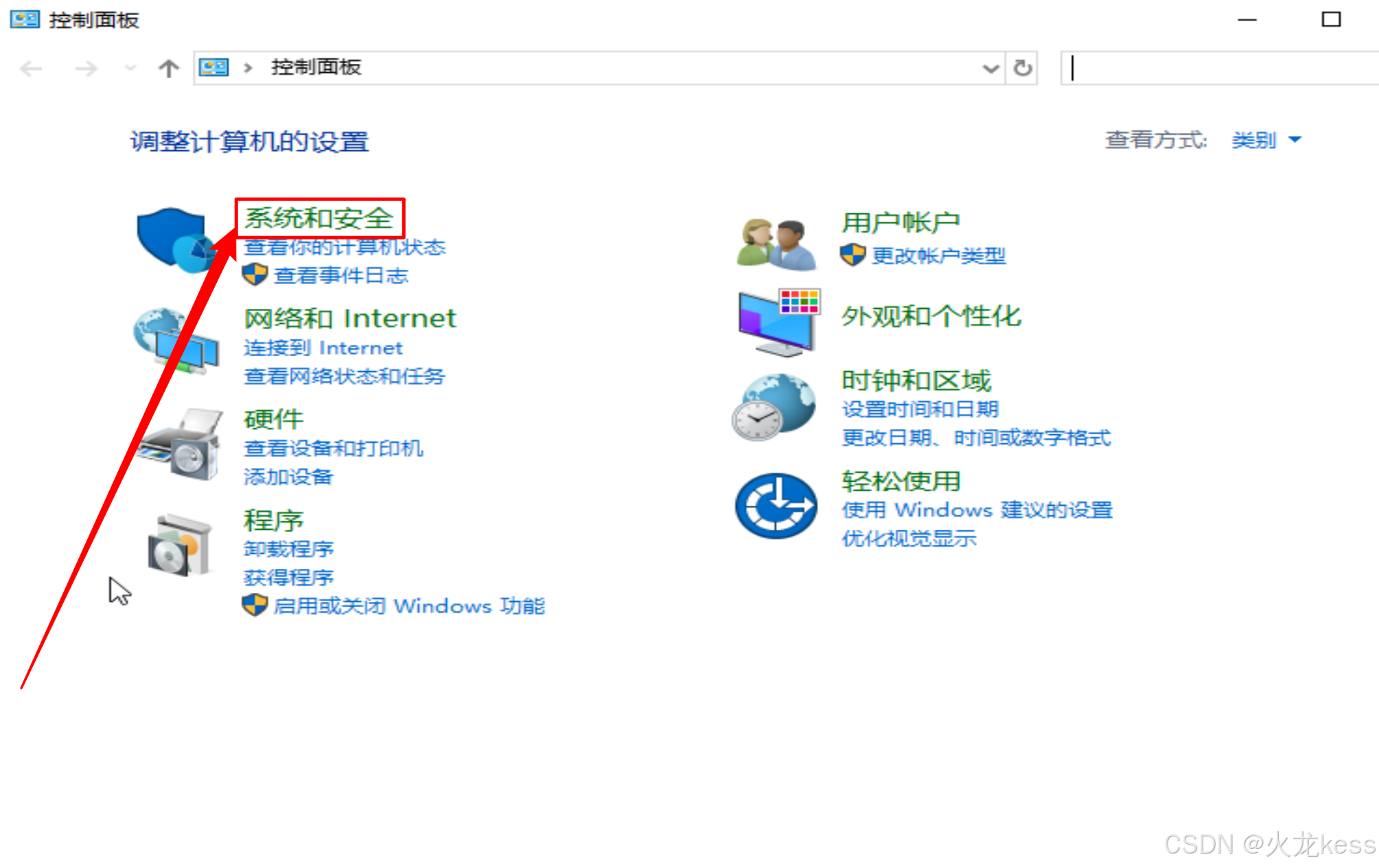This screenshot has width=1379, height=868.
Task: Go up one level with up arrow
Action: [168, 68]
